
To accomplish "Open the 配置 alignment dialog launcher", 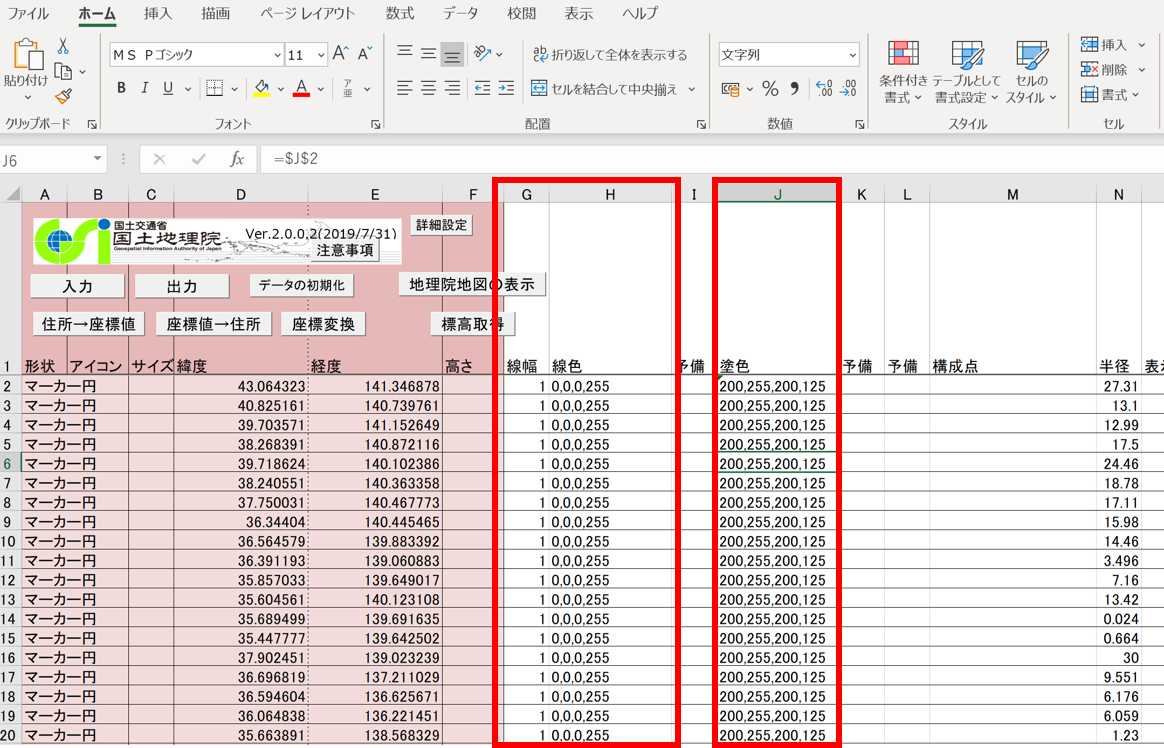I will (701, 125).
